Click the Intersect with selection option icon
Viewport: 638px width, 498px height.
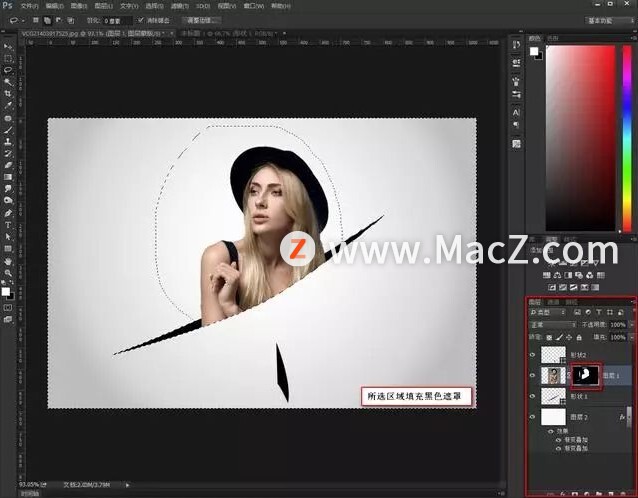(x=70, y=20)
